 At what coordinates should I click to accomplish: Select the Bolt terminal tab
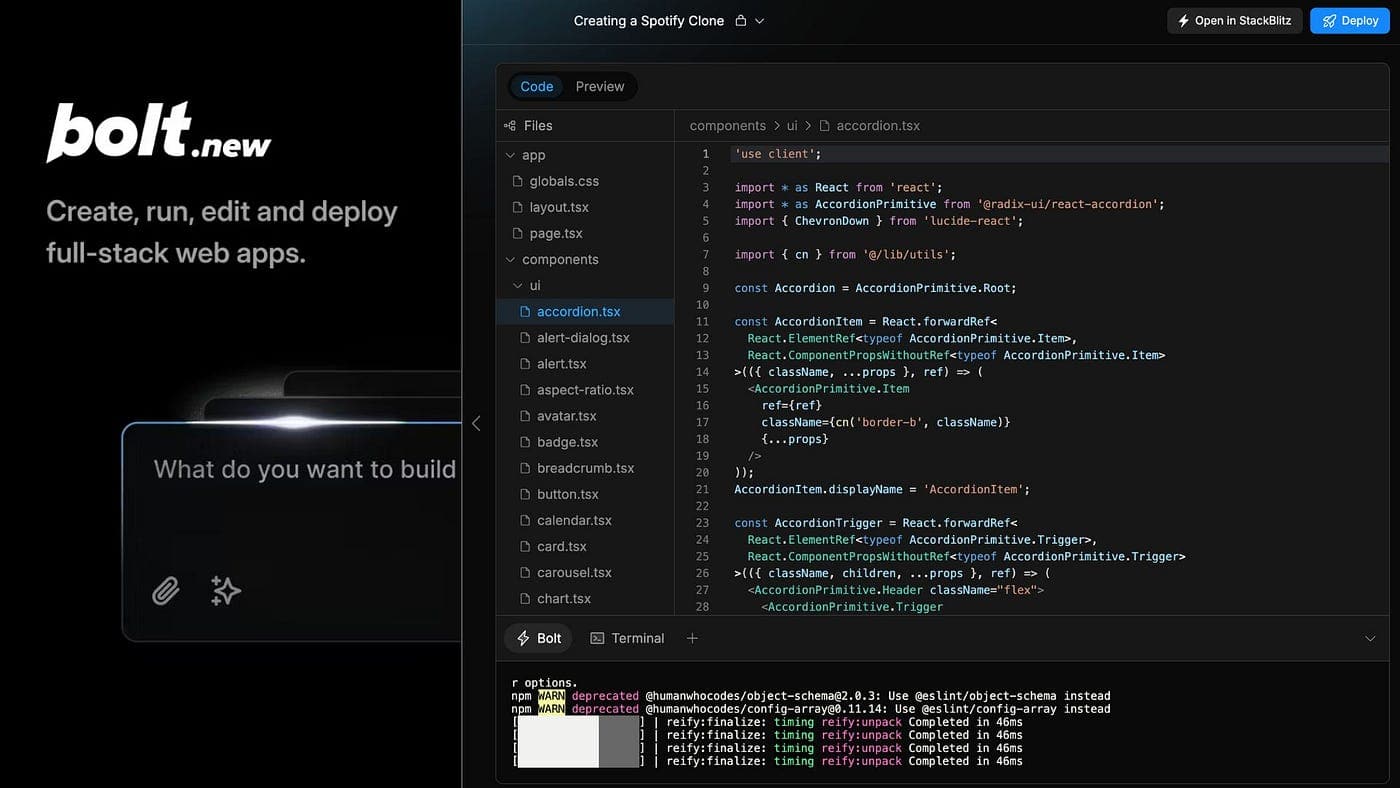[x=539, y=638]
